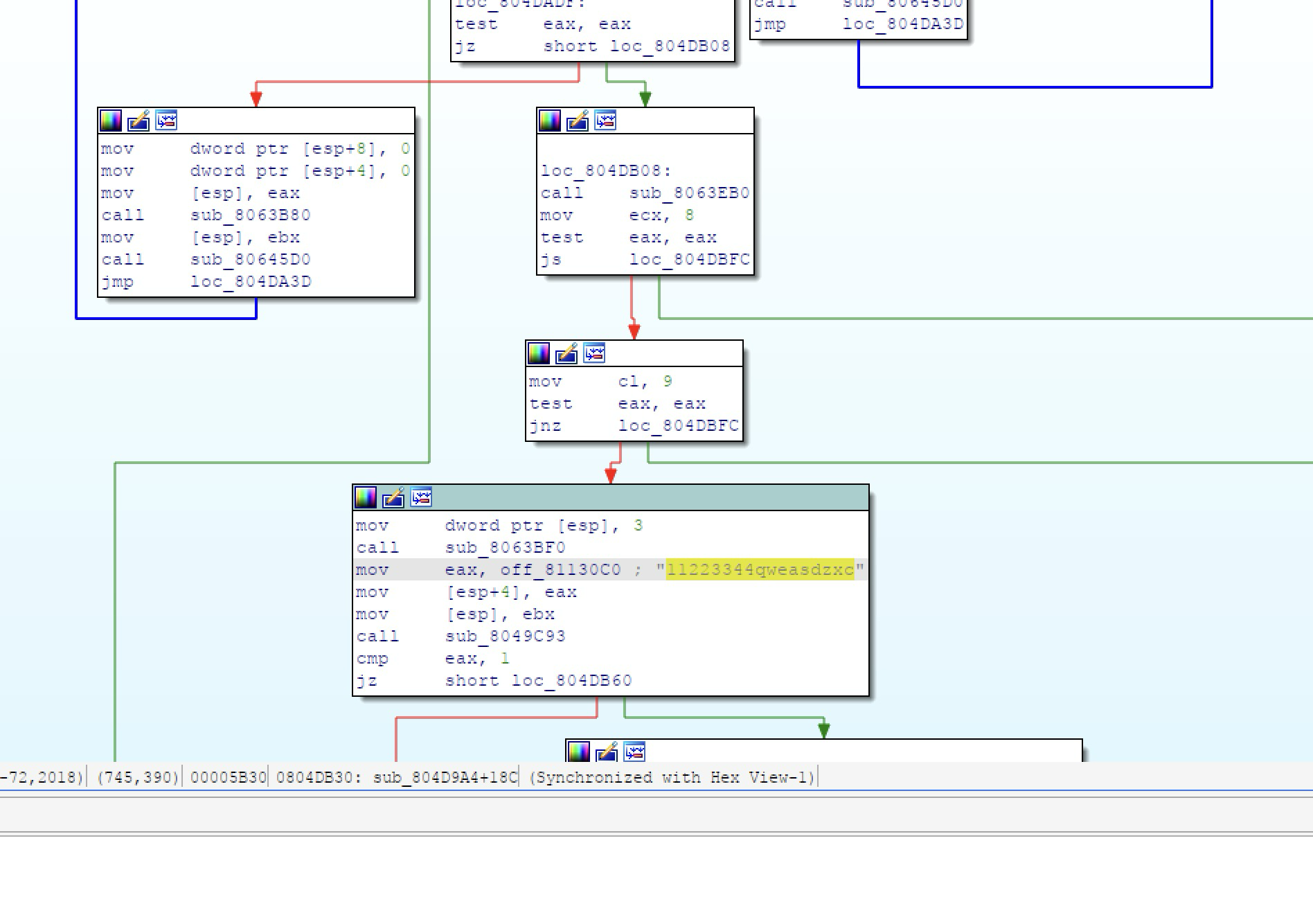This screenshot has height=924, width=1313.
Task: Select line 'cmp eax, 1'
Action: 433,659
